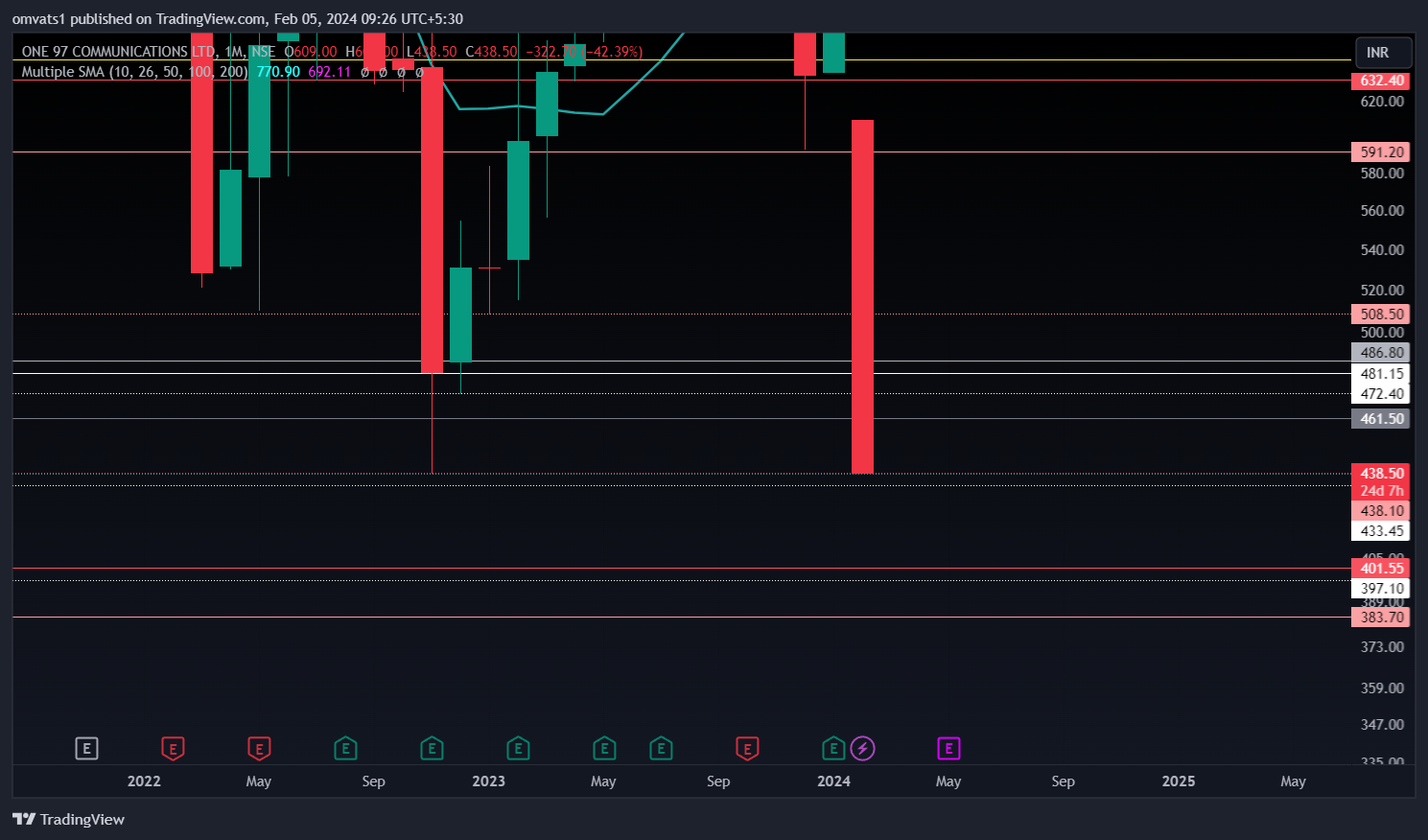Click the 2024 label on time axis
Image resolution: width=1428 pixels, height=840 pixels.
(833, 781)
